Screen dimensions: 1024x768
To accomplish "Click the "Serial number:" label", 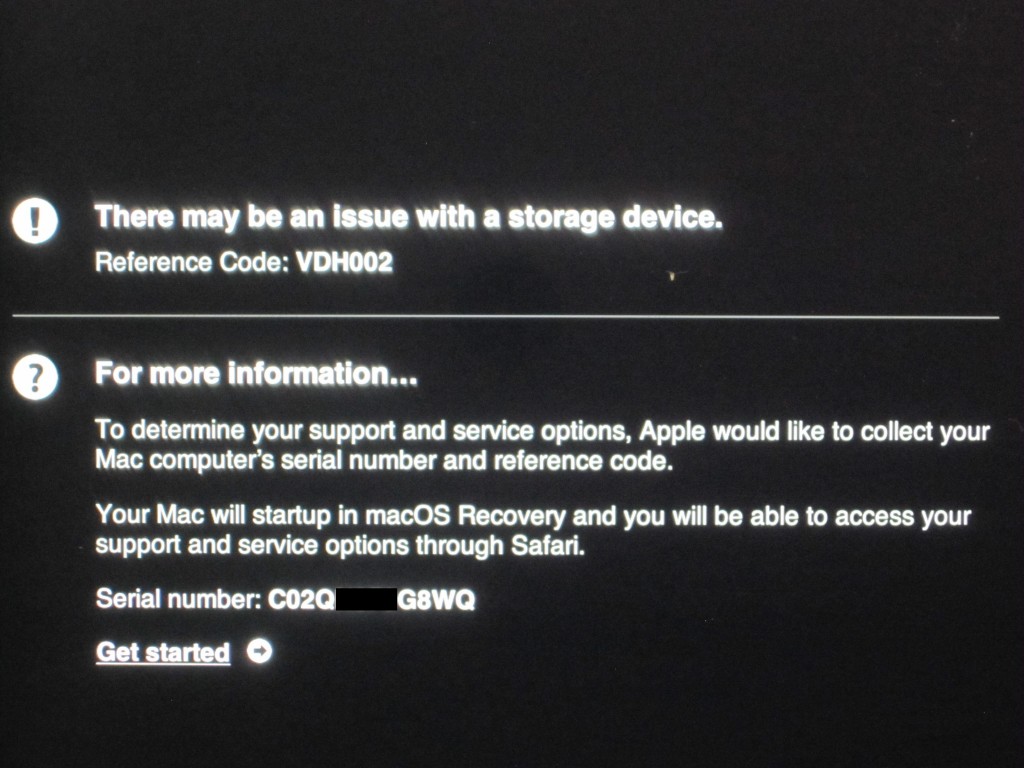I will coord(178,599).
